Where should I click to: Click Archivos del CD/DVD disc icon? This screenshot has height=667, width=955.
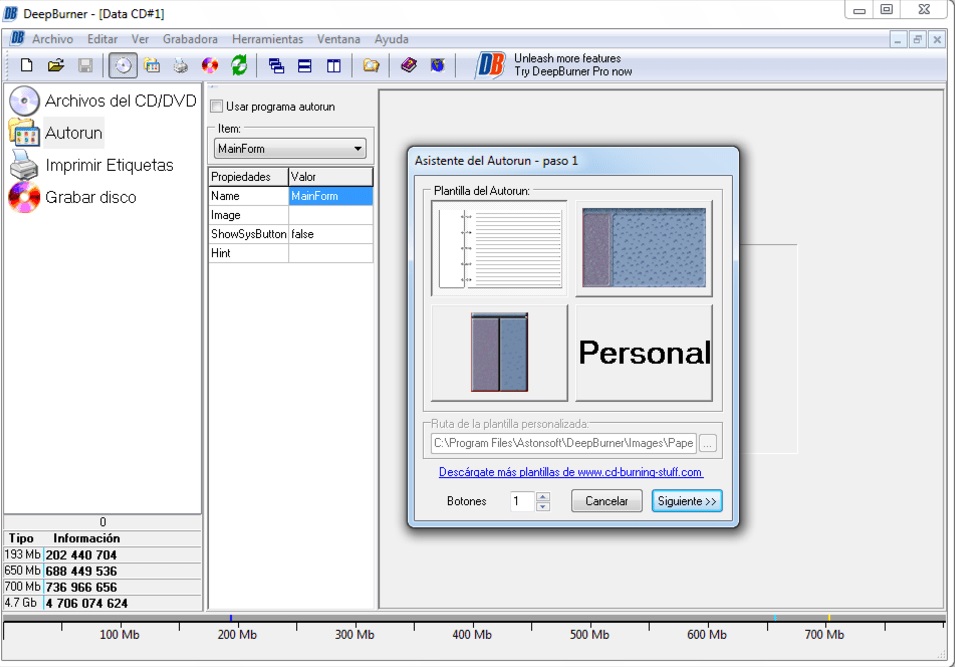coord(24,101)
